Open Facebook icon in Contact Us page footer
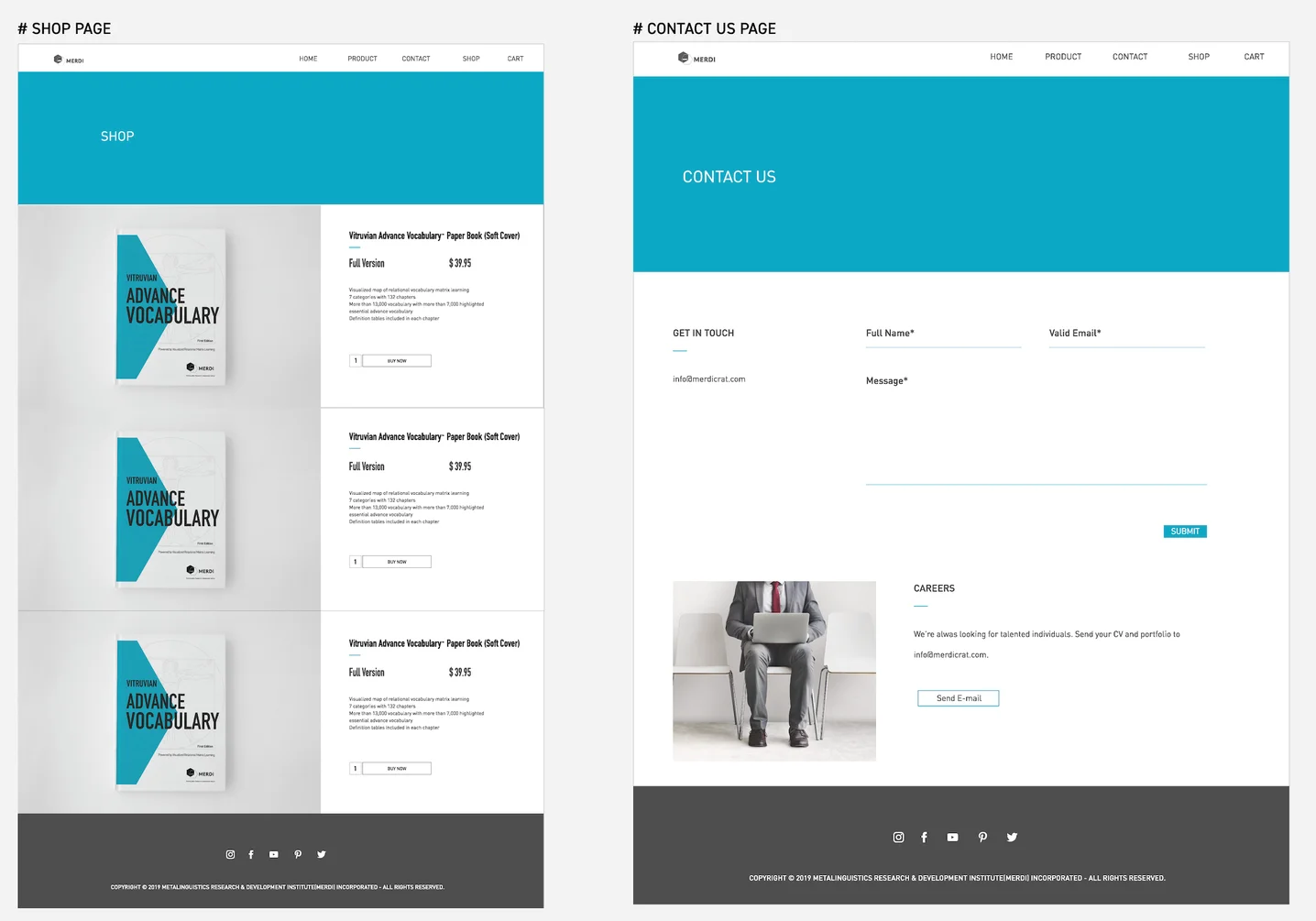This screenshot has height=921, width=1316. pos(924,837)
